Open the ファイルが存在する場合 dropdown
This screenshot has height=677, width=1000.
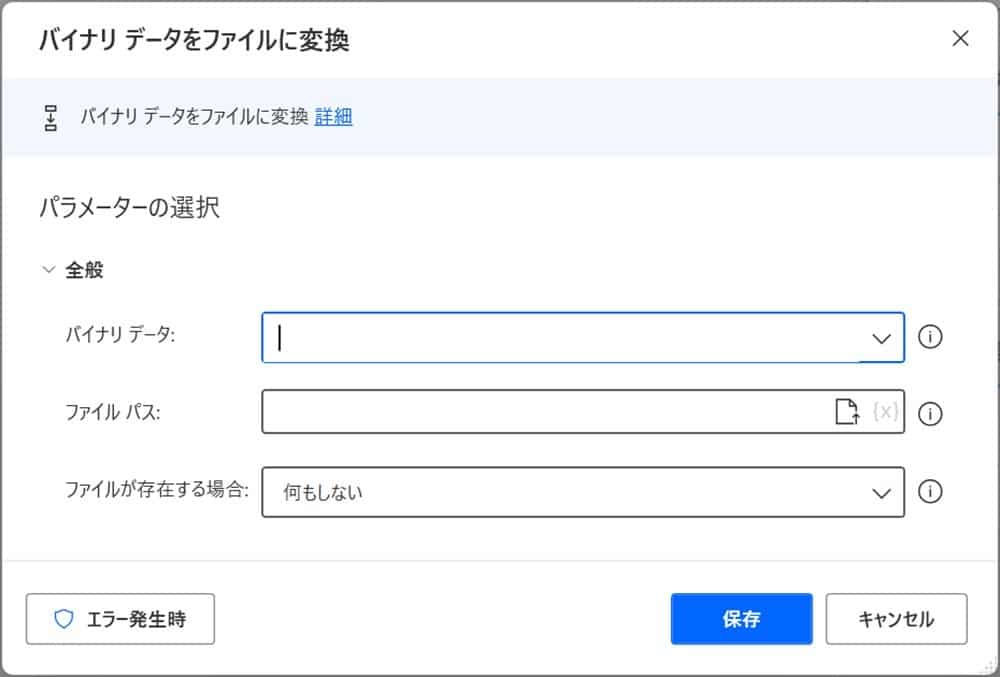click(x=879, y=492)
